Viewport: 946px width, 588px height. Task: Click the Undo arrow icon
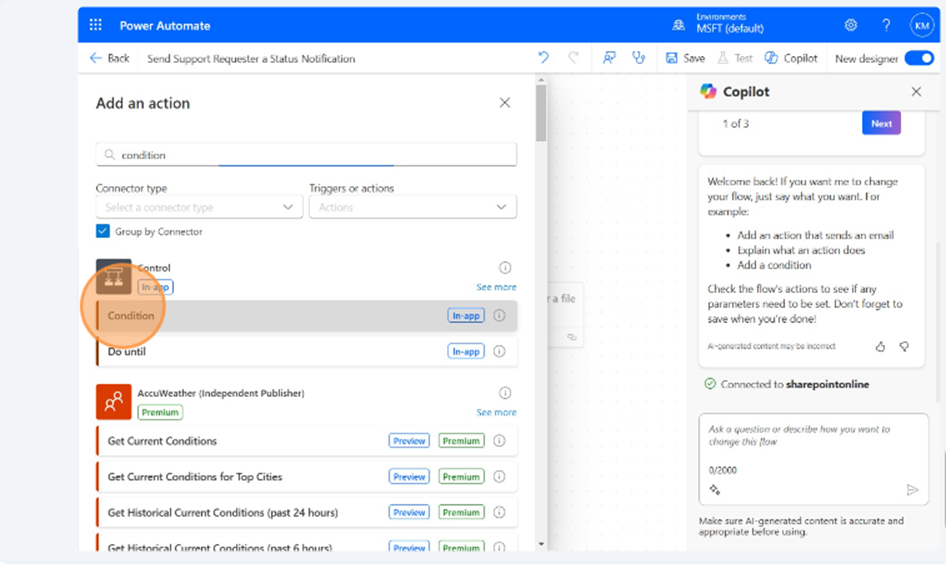click(543, 58)
